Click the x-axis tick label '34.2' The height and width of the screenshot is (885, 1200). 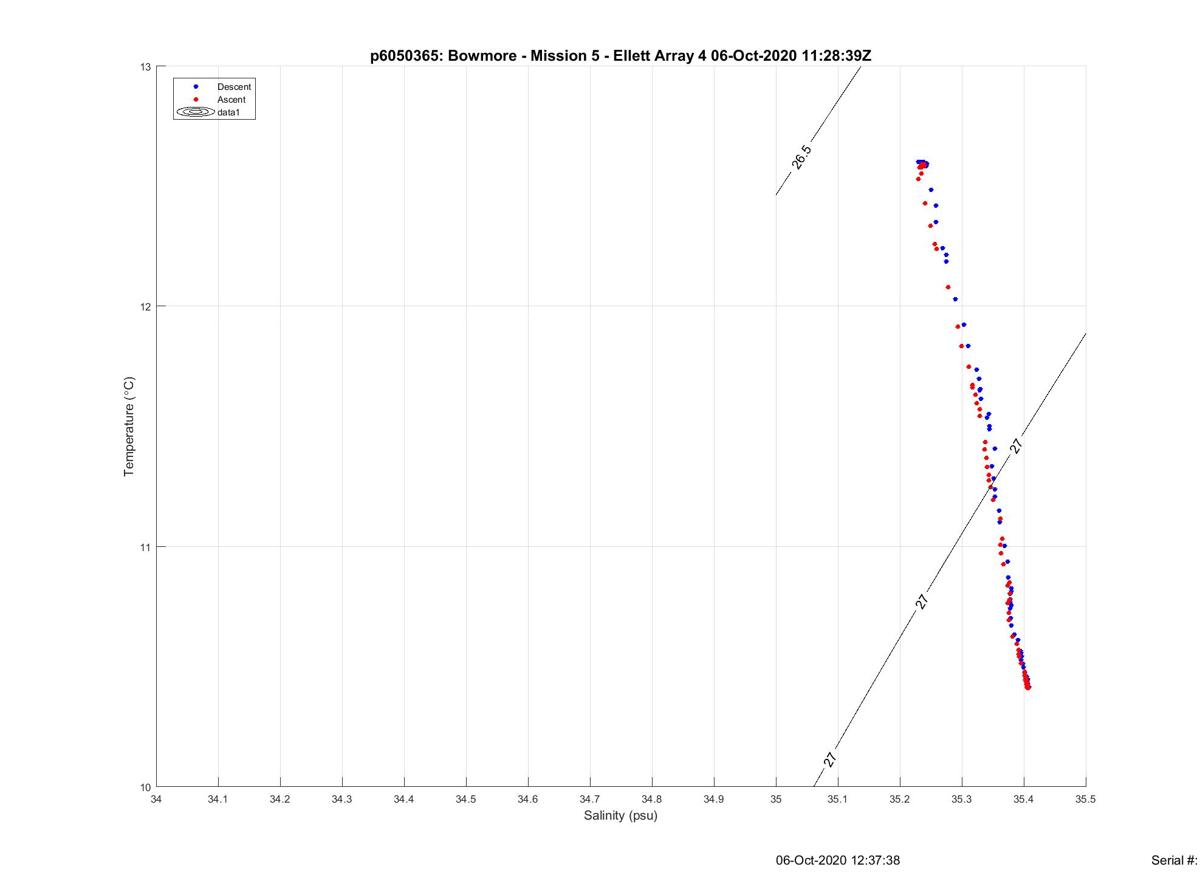[x=280, y=800]
